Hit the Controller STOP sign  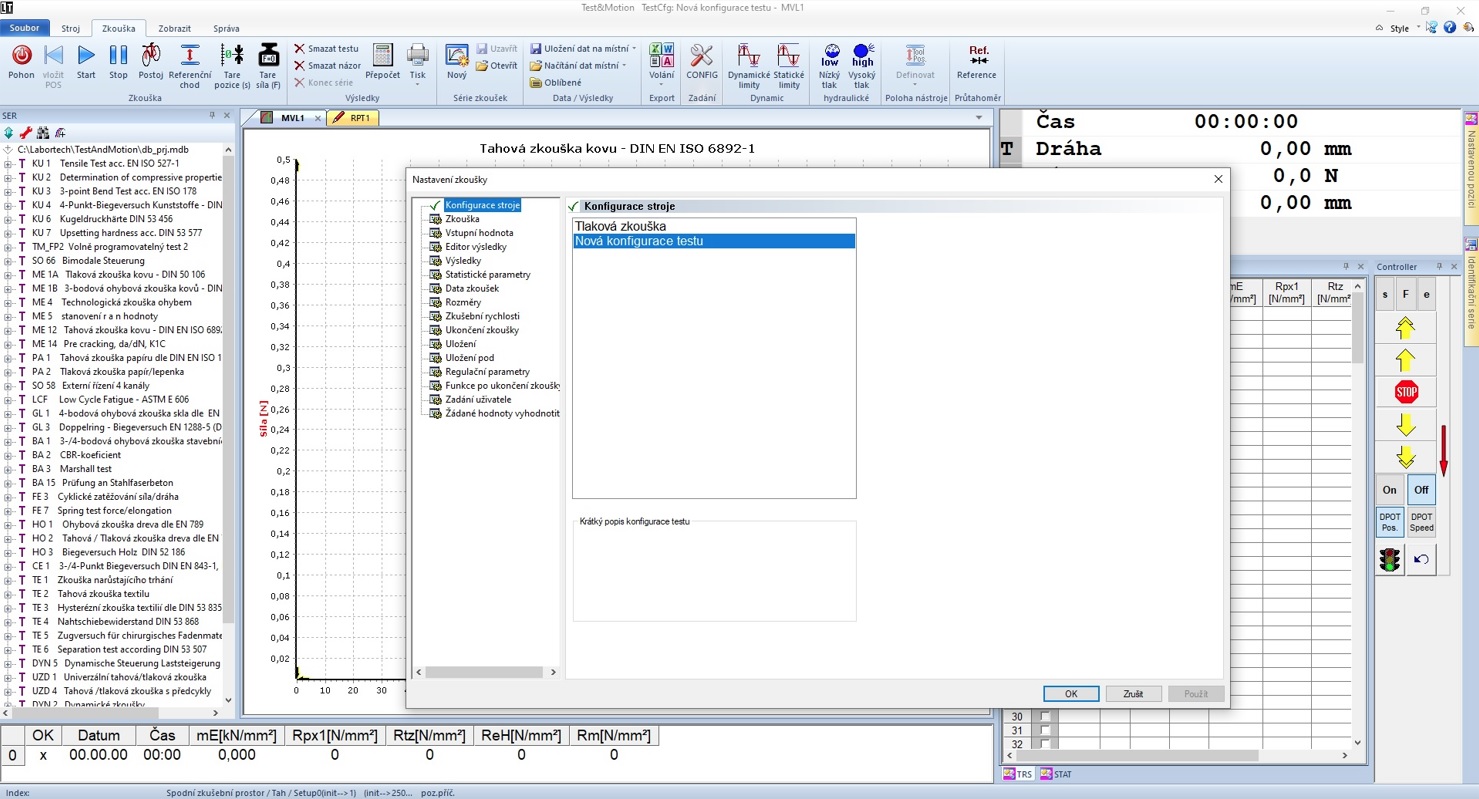pyautogui.click(x=1406, y=392)
